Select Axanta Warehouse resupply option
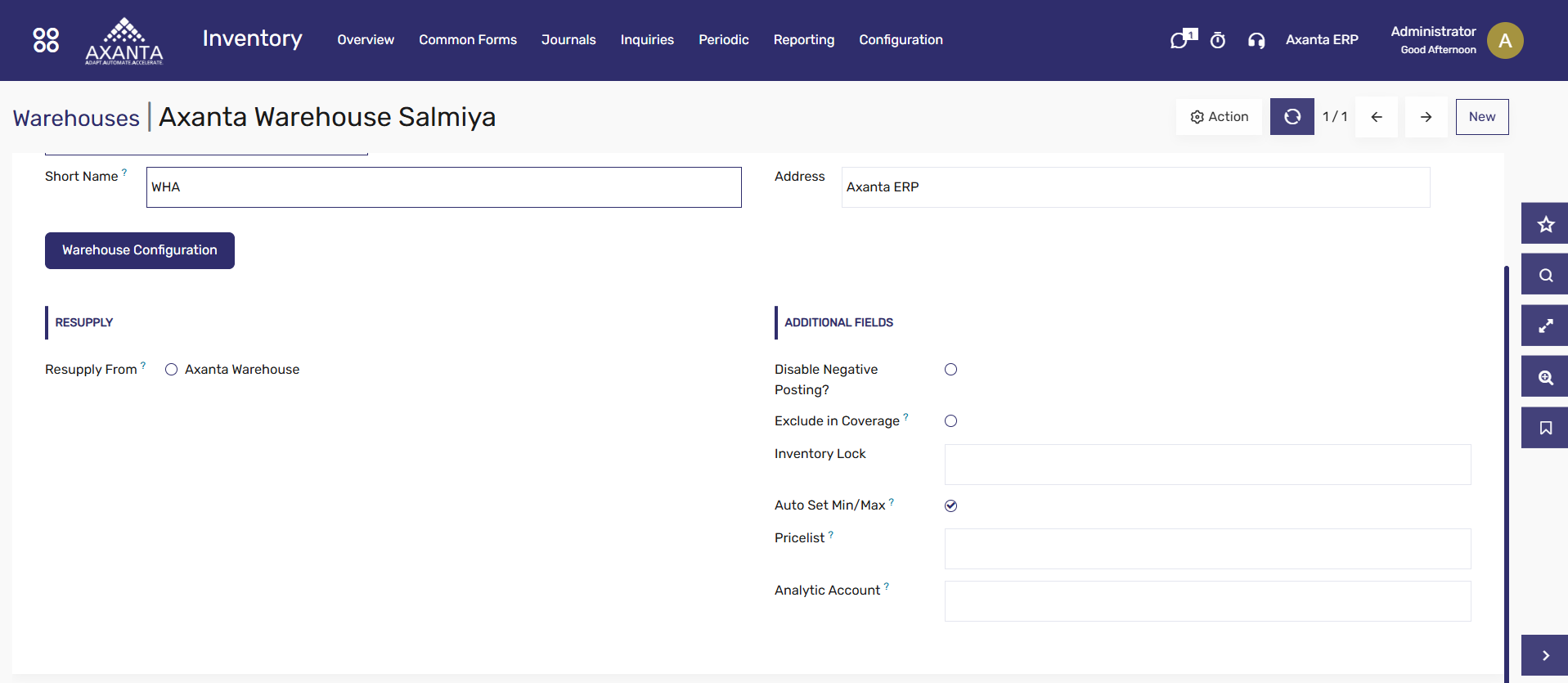Image resolution: width=1568 pixels, height=683 pixels. pos(171,370)
